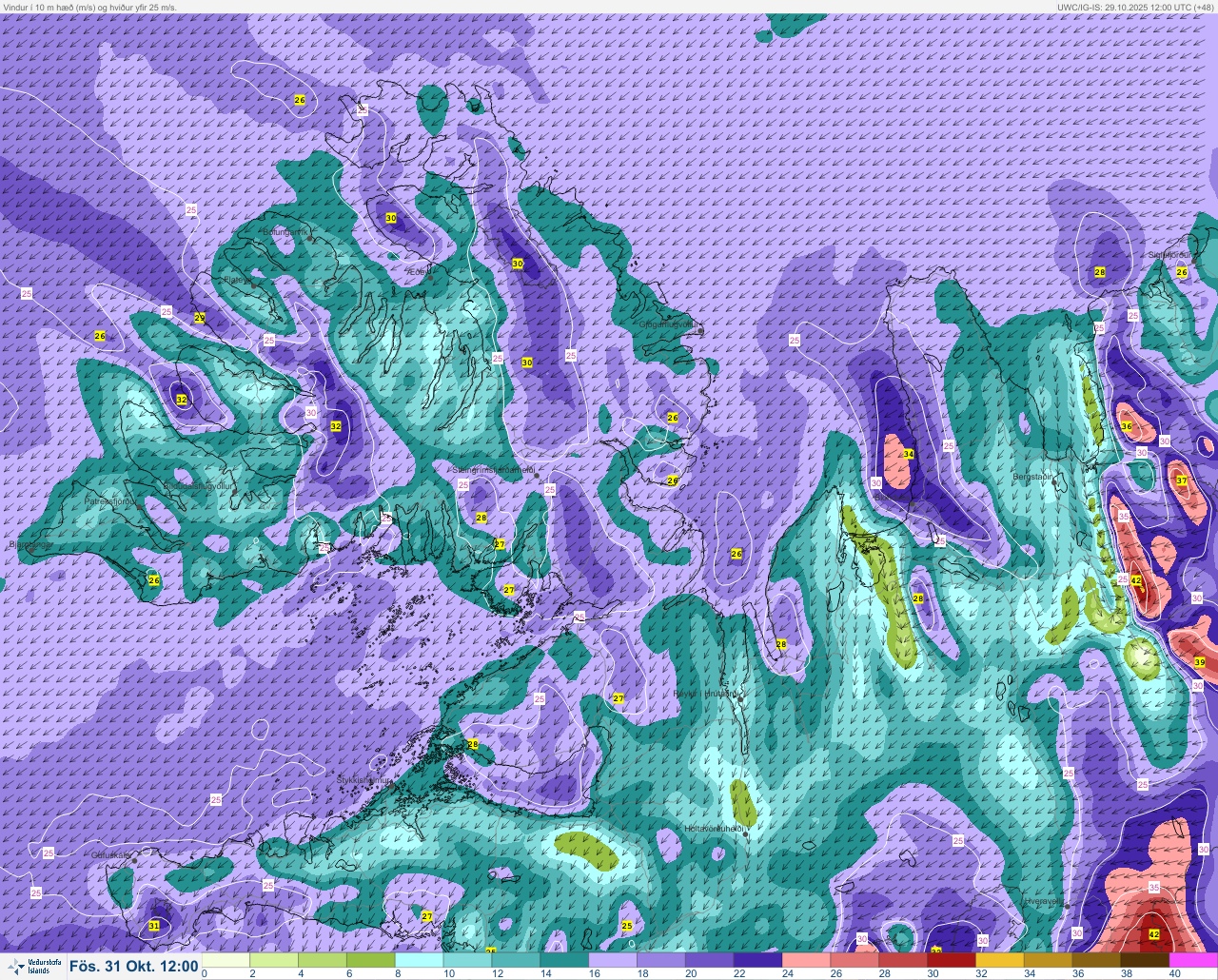Image resolution: width=1218 pixels, height=980 pixels.
Task: Click the yellow gust value 34
Action: 909,455
